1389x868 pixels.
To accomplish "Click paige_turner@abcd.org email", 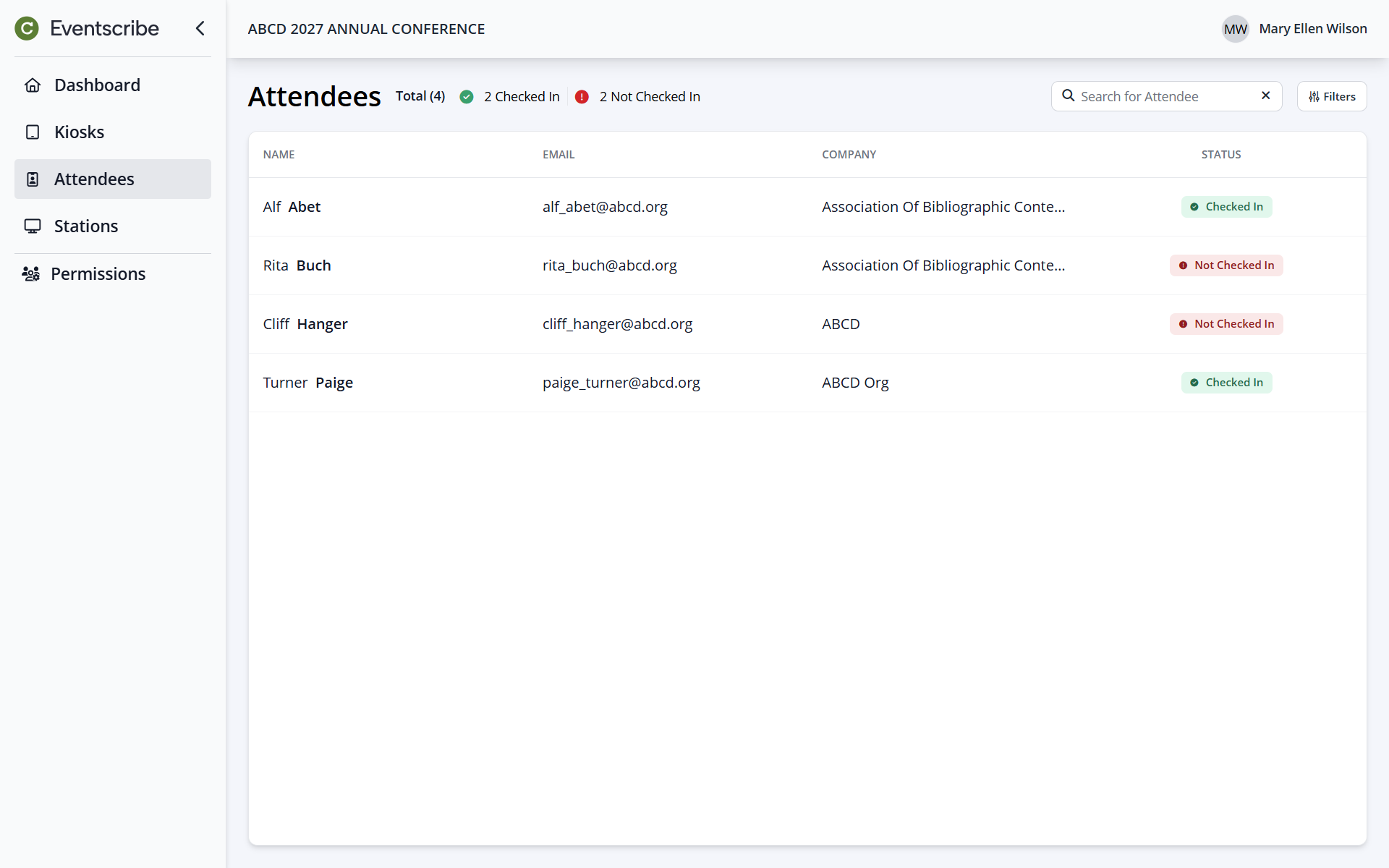I will [621, 383].
